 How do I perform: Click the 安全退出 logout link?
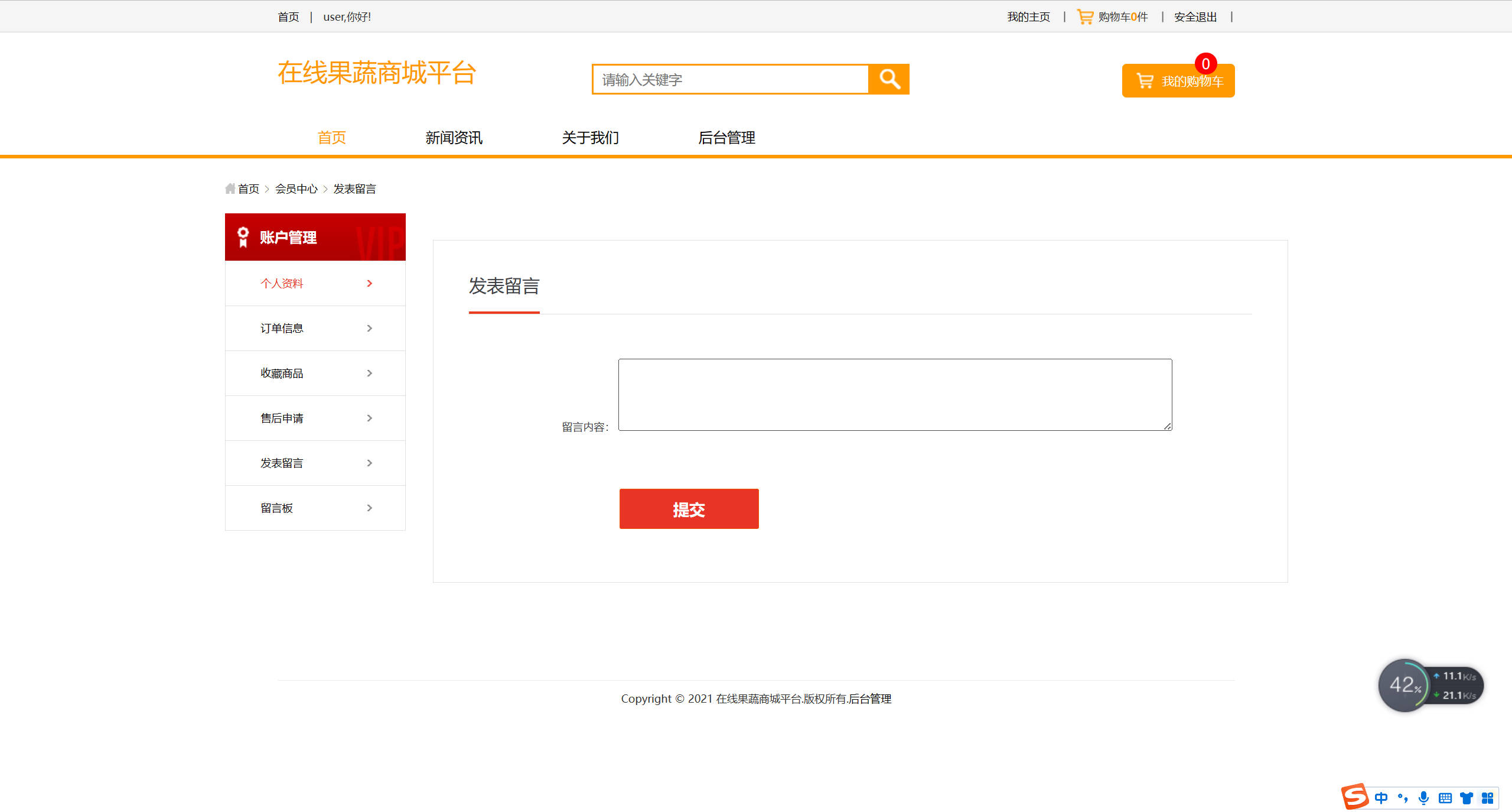pyautogui.click(x=1194, y=17)
